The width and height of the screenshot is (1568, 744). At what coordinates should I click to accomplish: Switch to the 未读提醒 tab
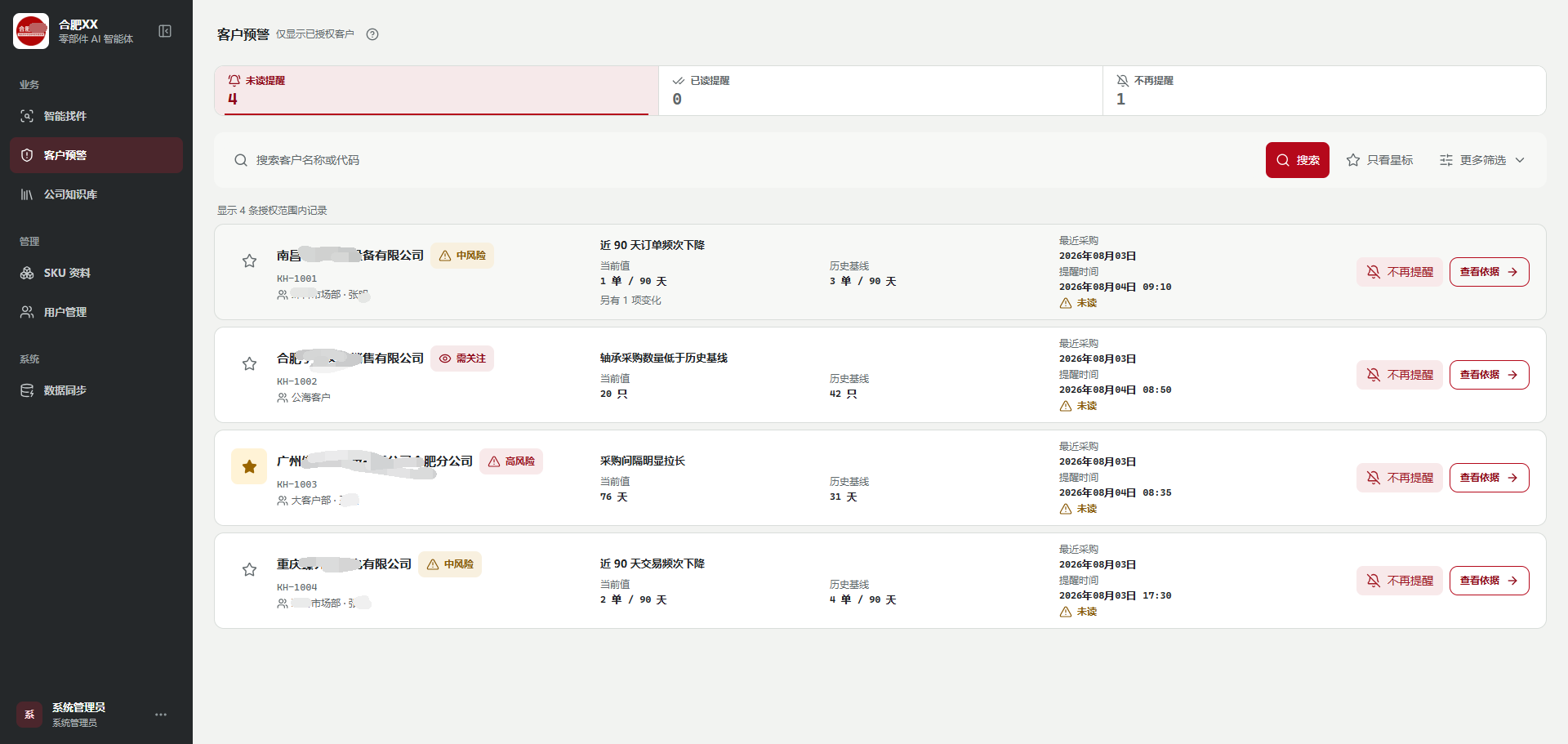tap(436, 91)
